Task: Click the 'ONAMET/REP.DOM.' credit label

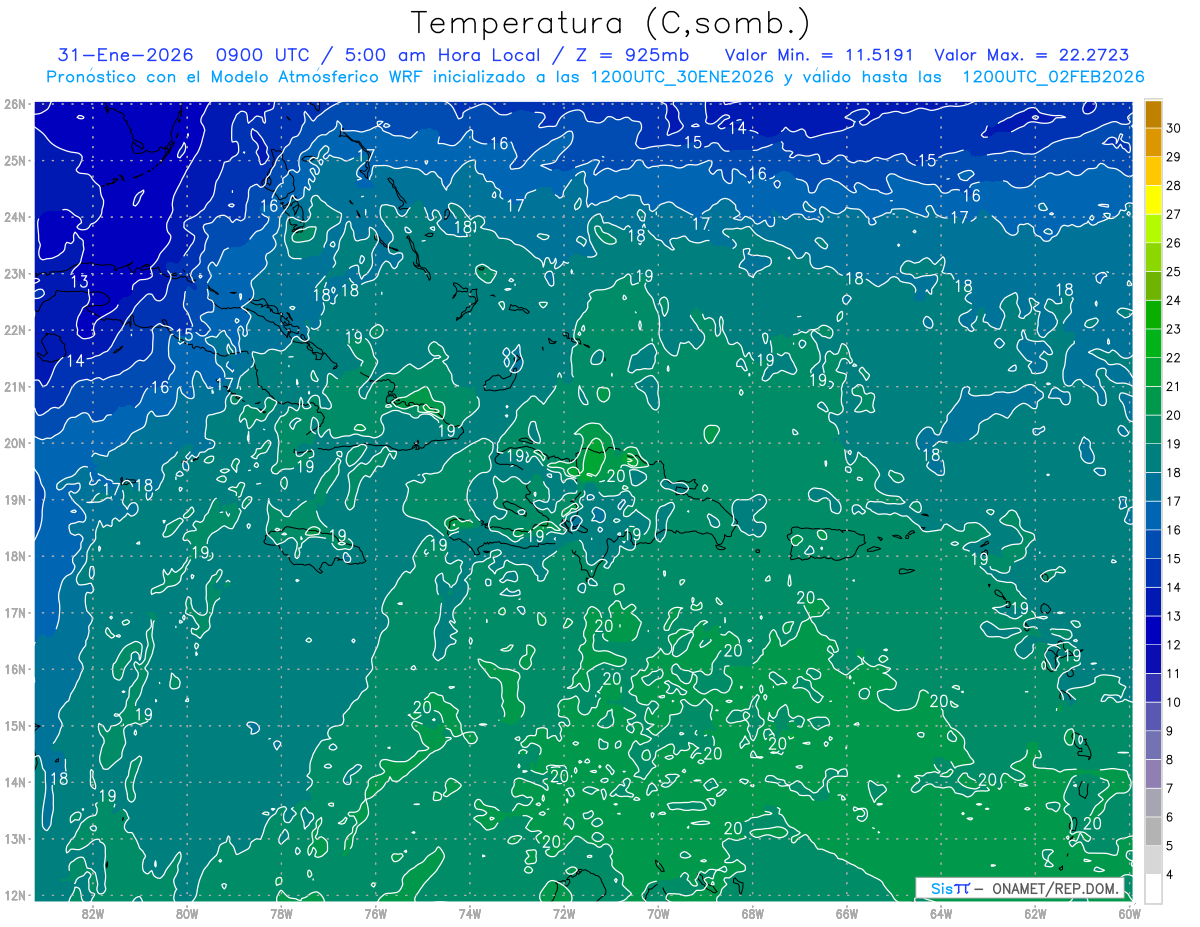Action: tap(1057, 888)
